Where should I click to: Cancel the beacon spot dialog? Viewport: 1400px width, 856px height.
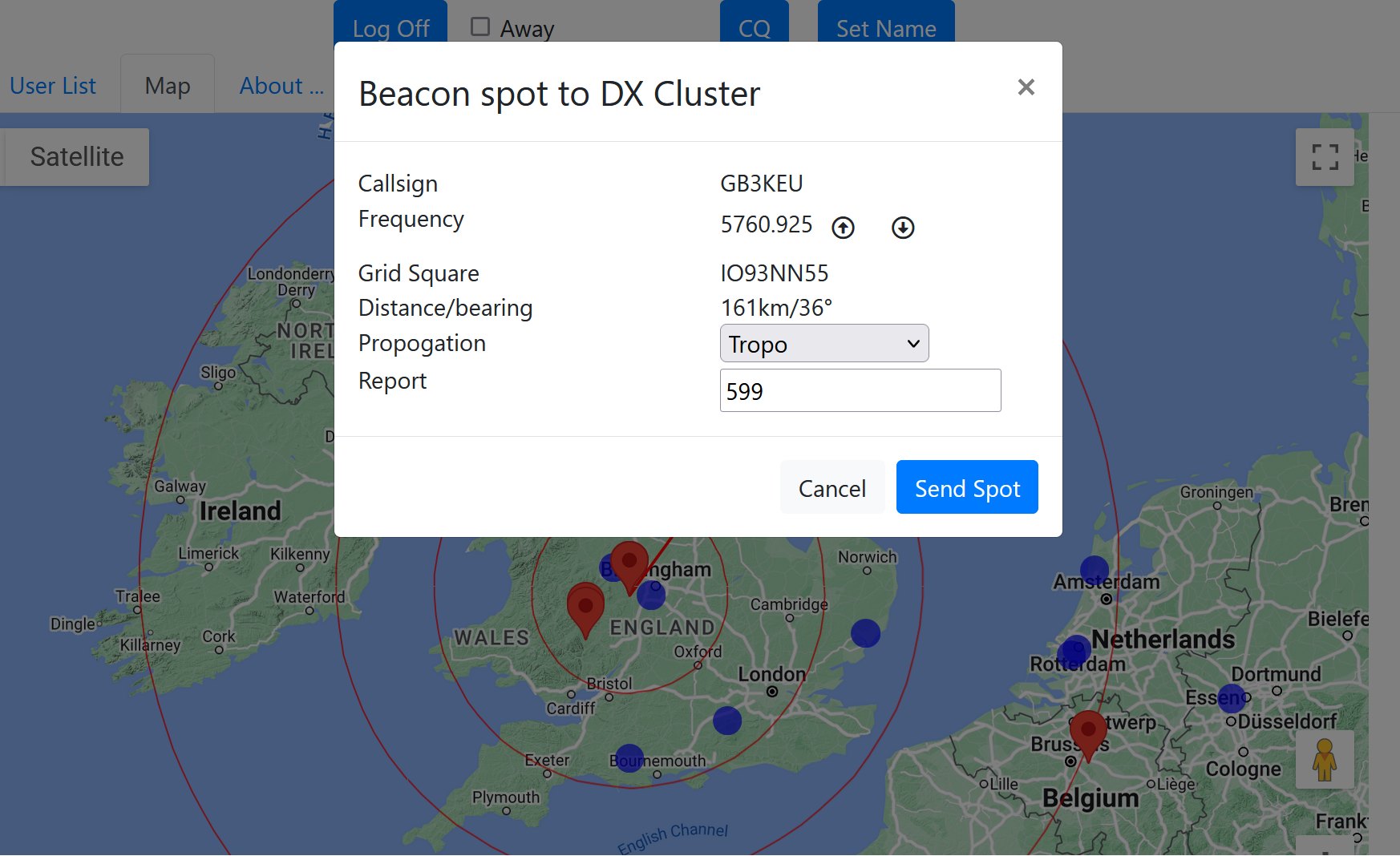832,487
